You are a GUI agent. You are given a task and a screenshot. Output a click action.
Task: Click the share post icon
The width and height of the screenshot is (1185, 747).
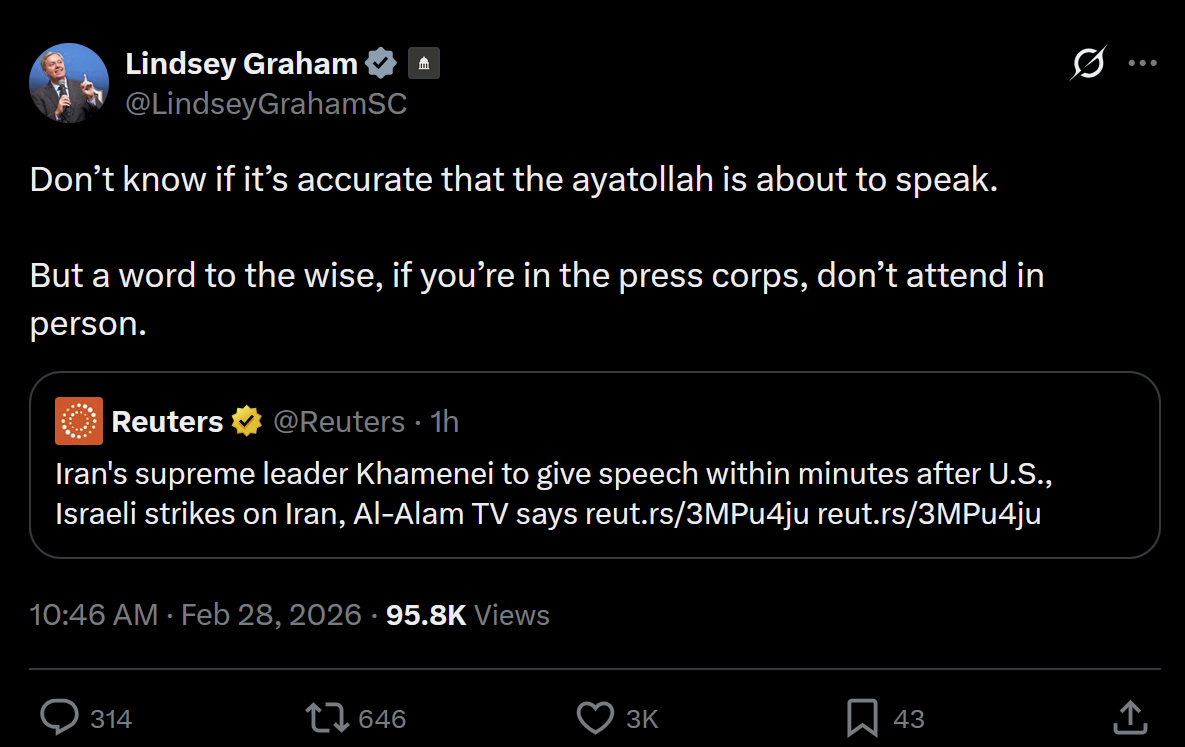point(1129,718)
